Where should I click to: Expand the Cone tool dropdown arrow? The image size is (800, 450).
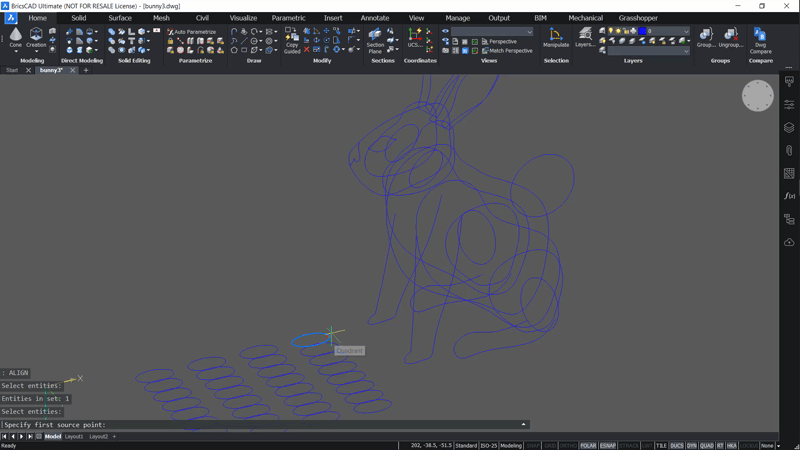tap(16, 51)
